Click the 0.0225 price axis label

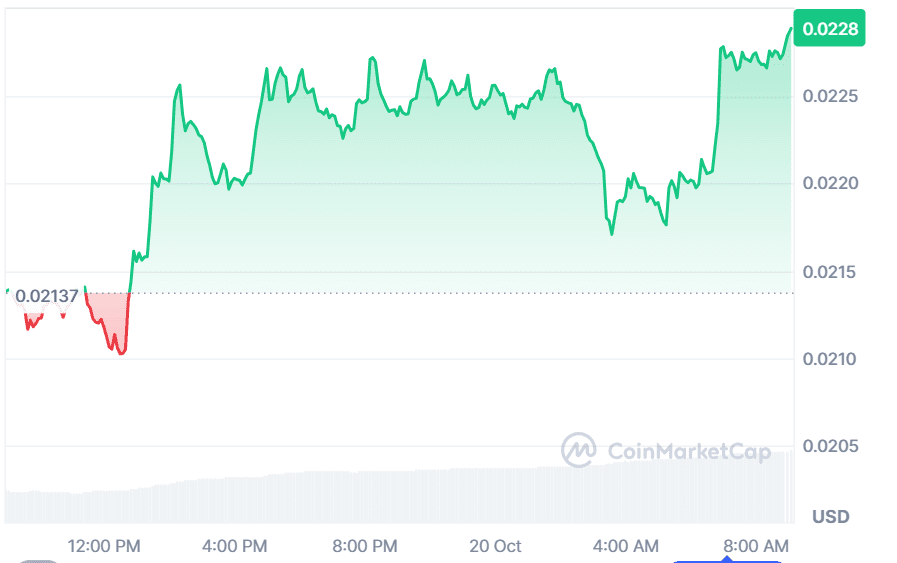click(x=830, y=97)
